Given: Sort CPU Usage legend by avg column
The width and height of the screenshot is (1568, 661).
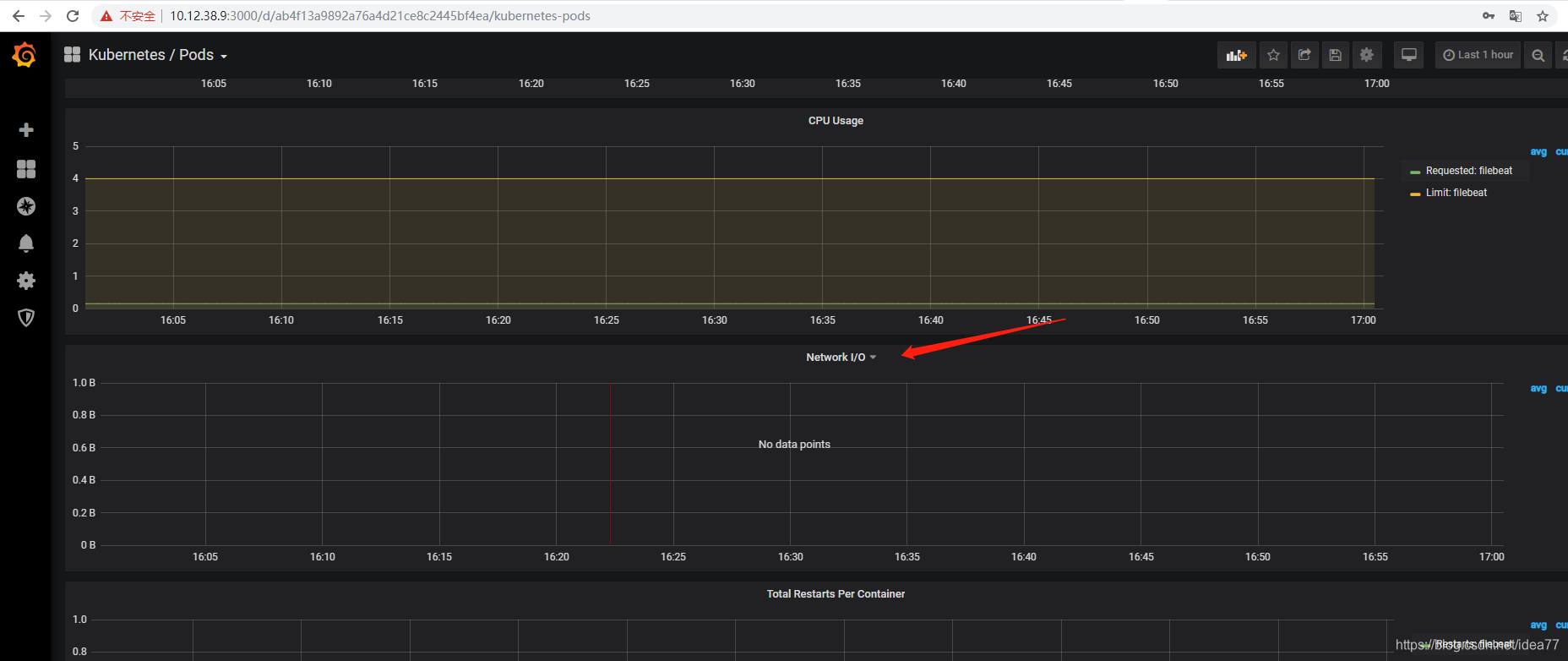Looking at the screenshot, I should tap(1538, 152).
